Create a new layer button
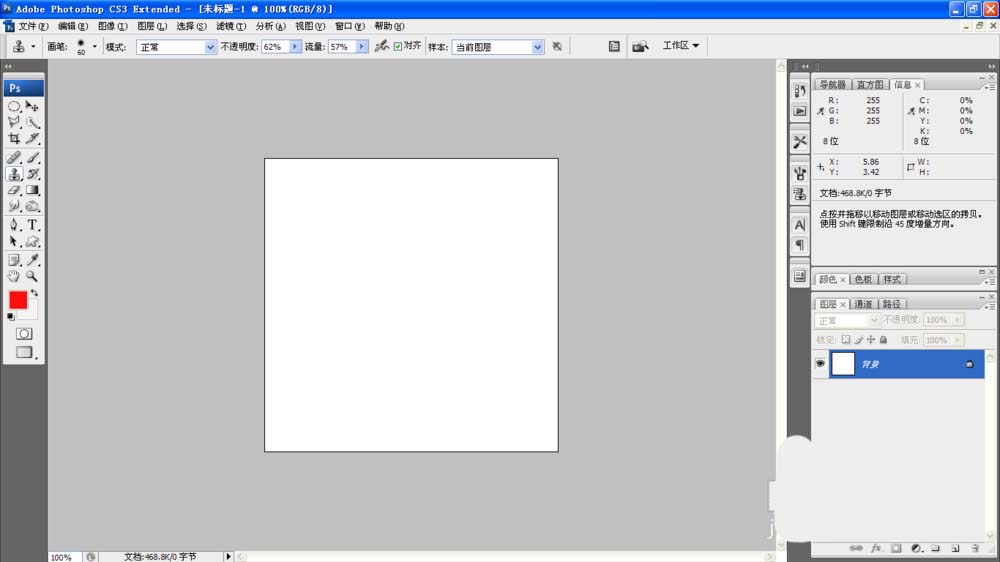Viewport: 1000px width, 562px height. 955,549
